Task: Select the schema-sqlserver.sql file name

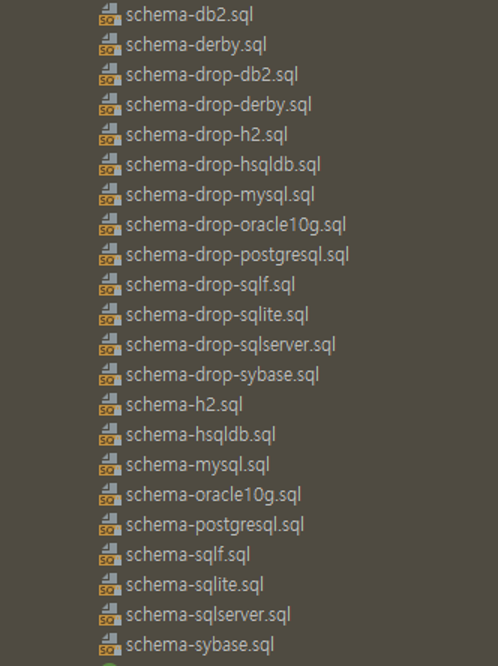Action: [208, 615]
